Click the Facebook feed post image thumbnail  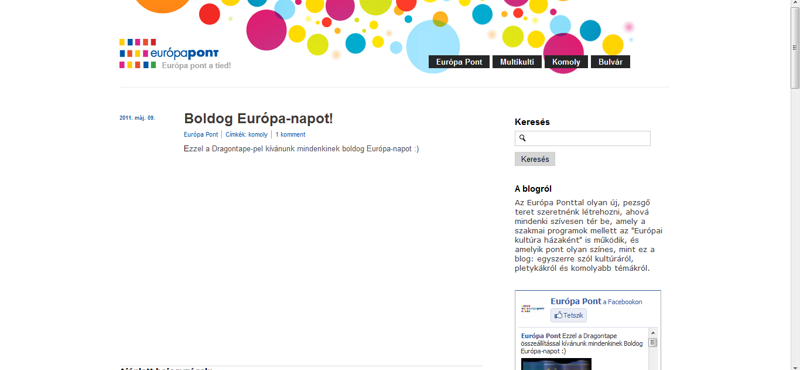tap(556, 364)
